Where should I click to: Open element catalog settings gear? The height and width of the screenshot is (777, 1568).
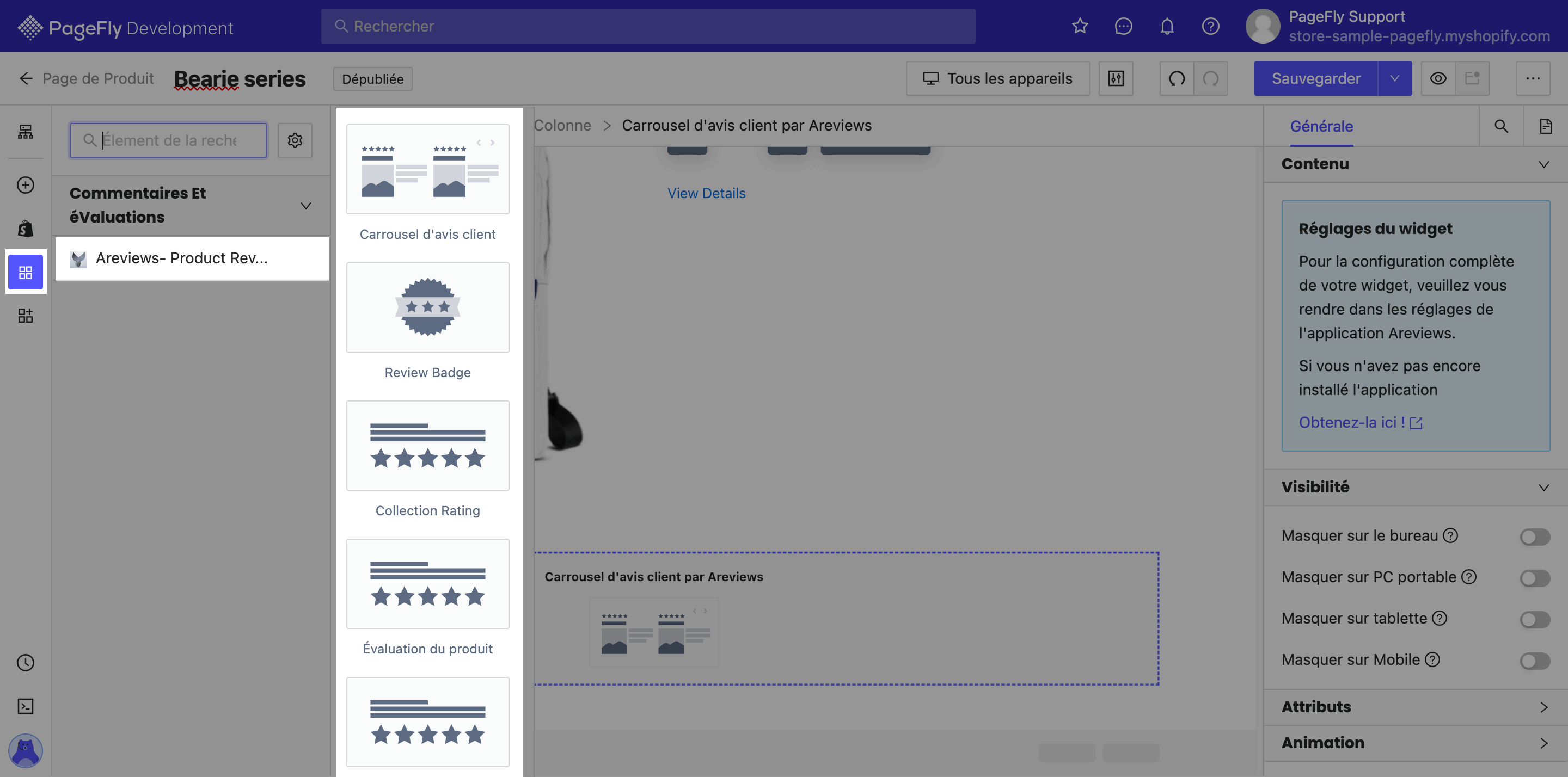tap(295, 140)
